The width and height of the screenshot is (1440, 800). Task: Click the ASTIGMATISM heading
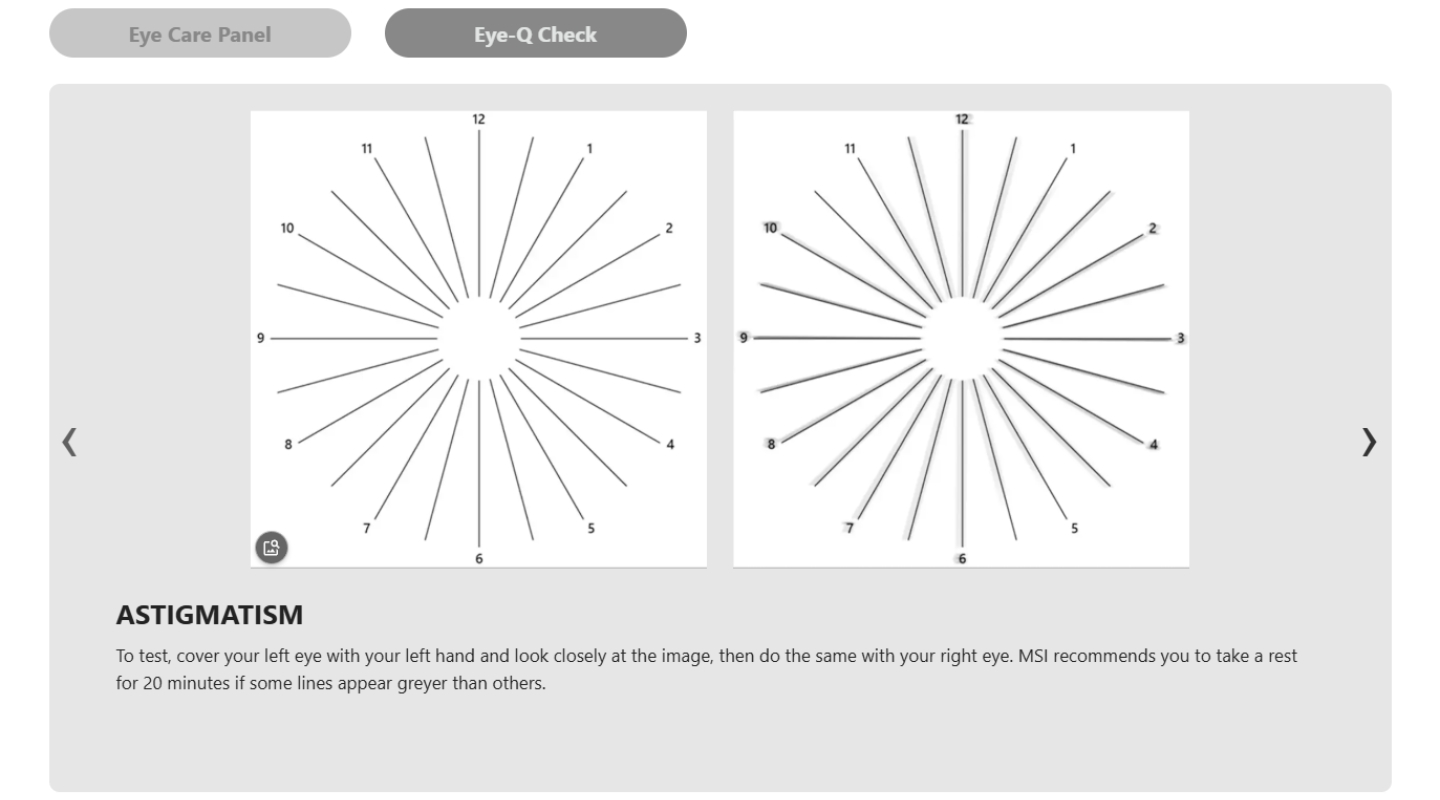click(x=209, y=615)
